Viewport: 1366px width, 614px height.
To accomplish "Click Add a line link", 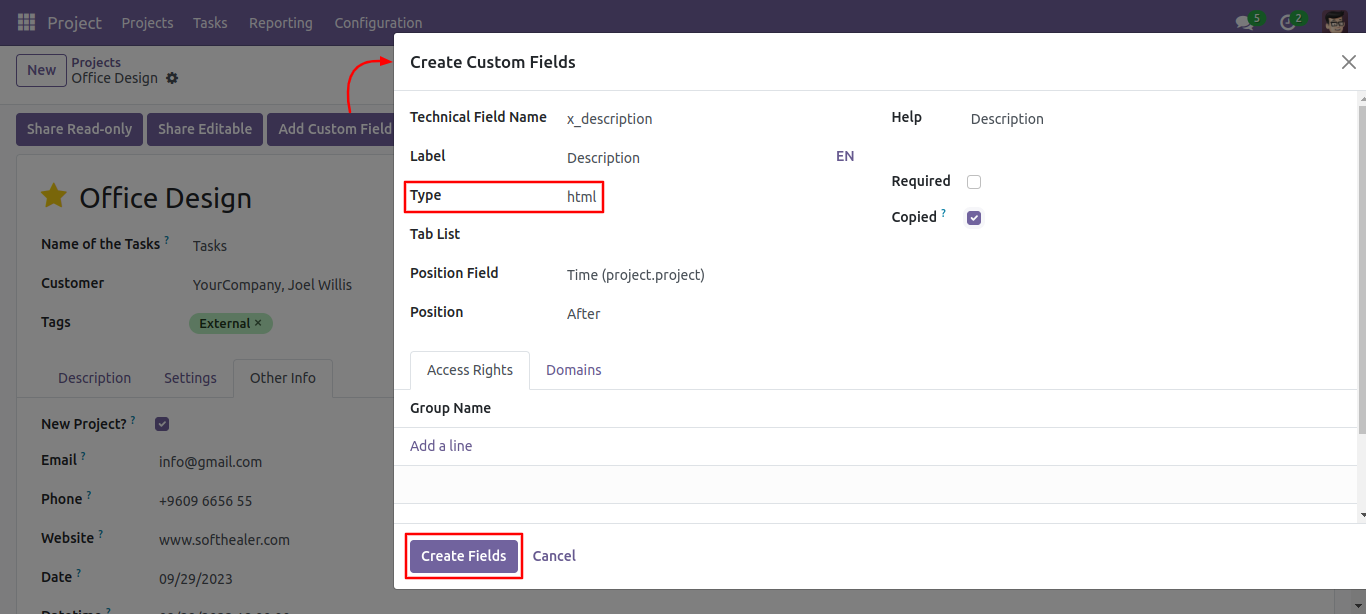I will point(441,446).
